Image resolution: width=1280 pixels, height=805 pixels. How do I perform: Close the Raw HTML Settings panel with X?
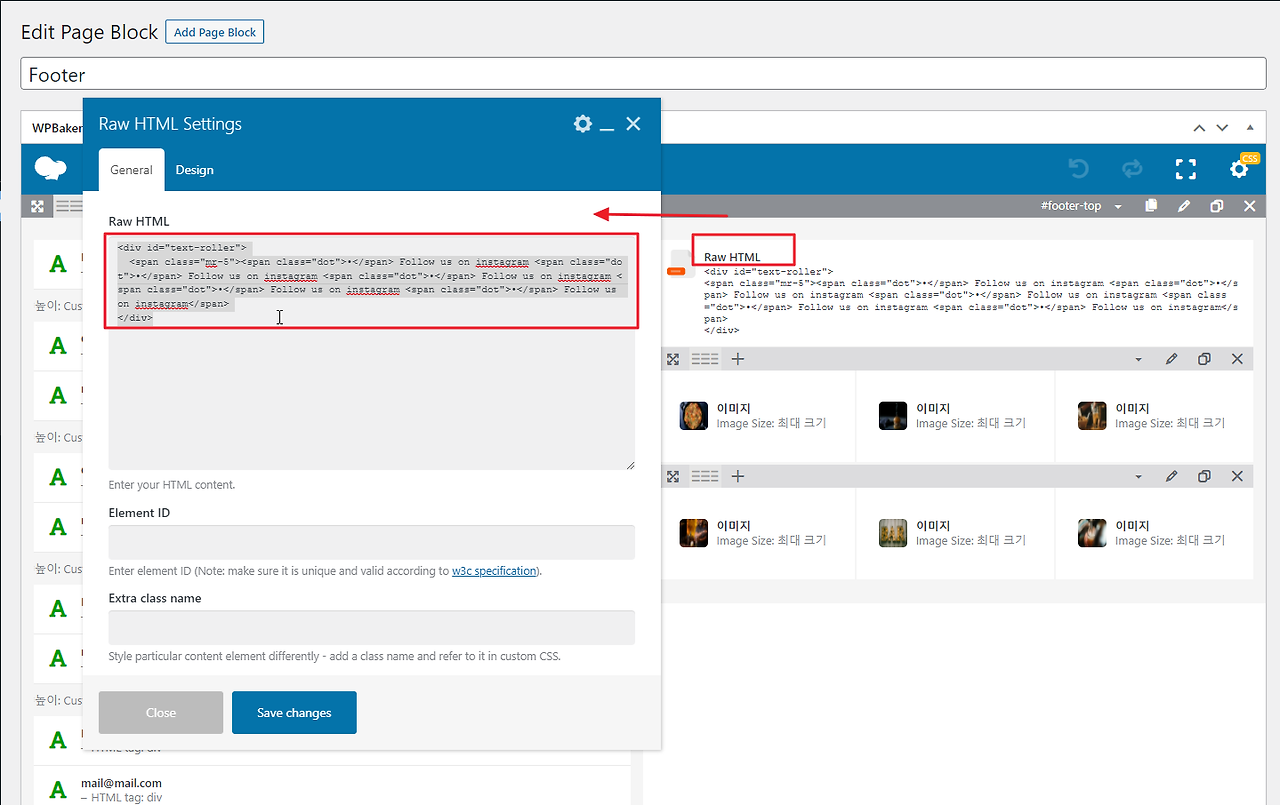[633, 124]
